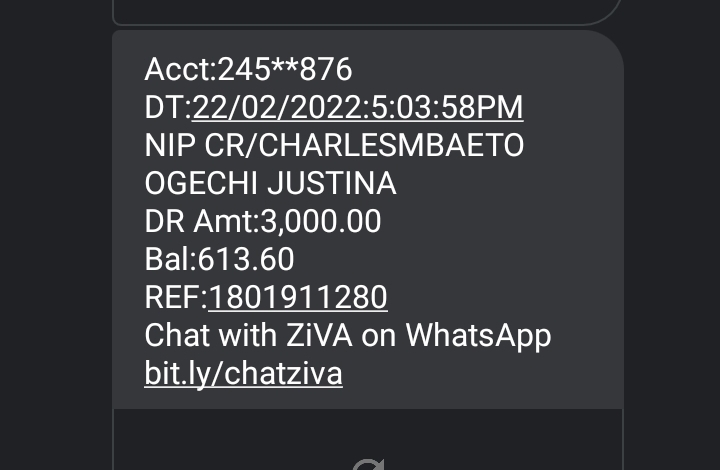720x470 pixels.
Task: Tap the DT: label before the date
Action: coord(168,107)
